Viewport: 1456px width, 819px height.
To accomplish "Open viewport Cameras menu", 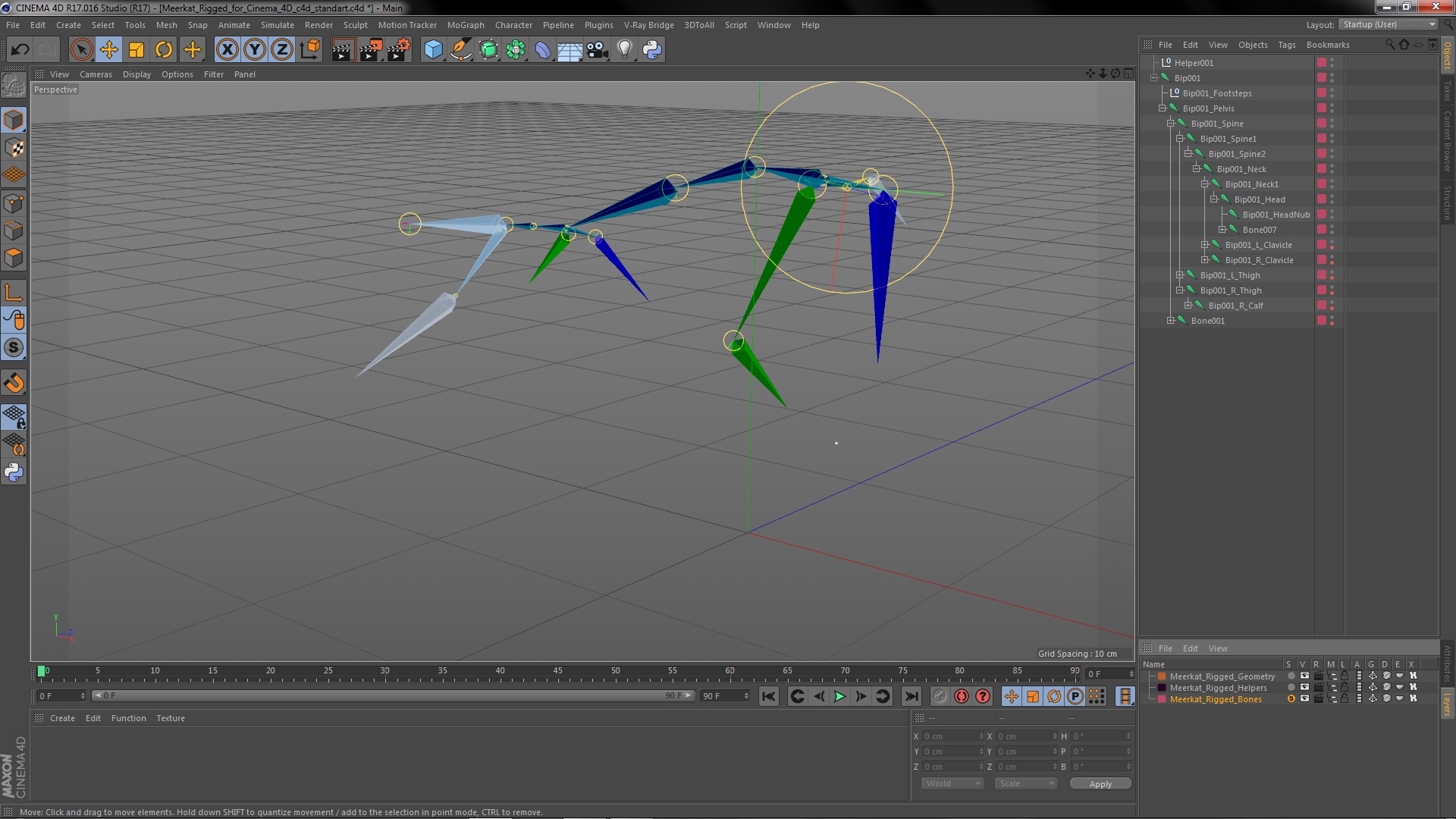I will pyautogui.click(x=96, y=74).
